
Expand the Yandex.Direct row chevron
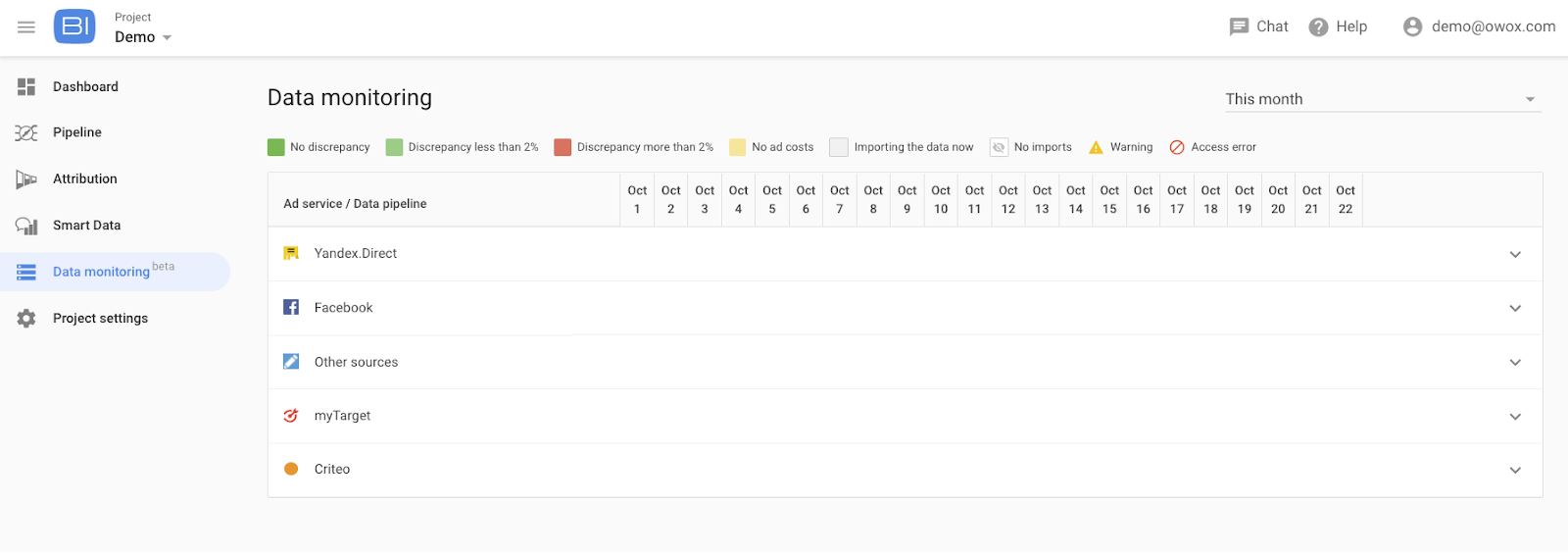(1515, 255)
